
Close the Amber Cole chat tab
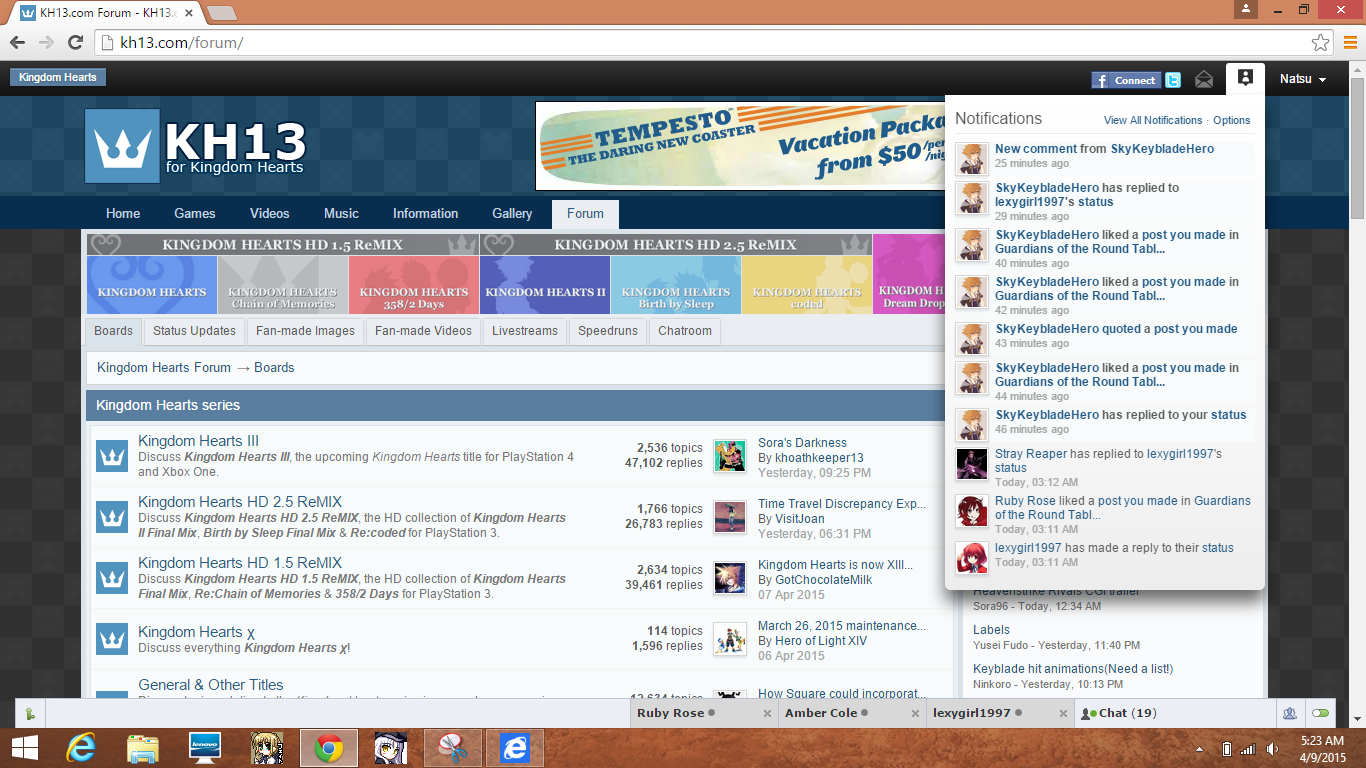[x=916, y=714]
